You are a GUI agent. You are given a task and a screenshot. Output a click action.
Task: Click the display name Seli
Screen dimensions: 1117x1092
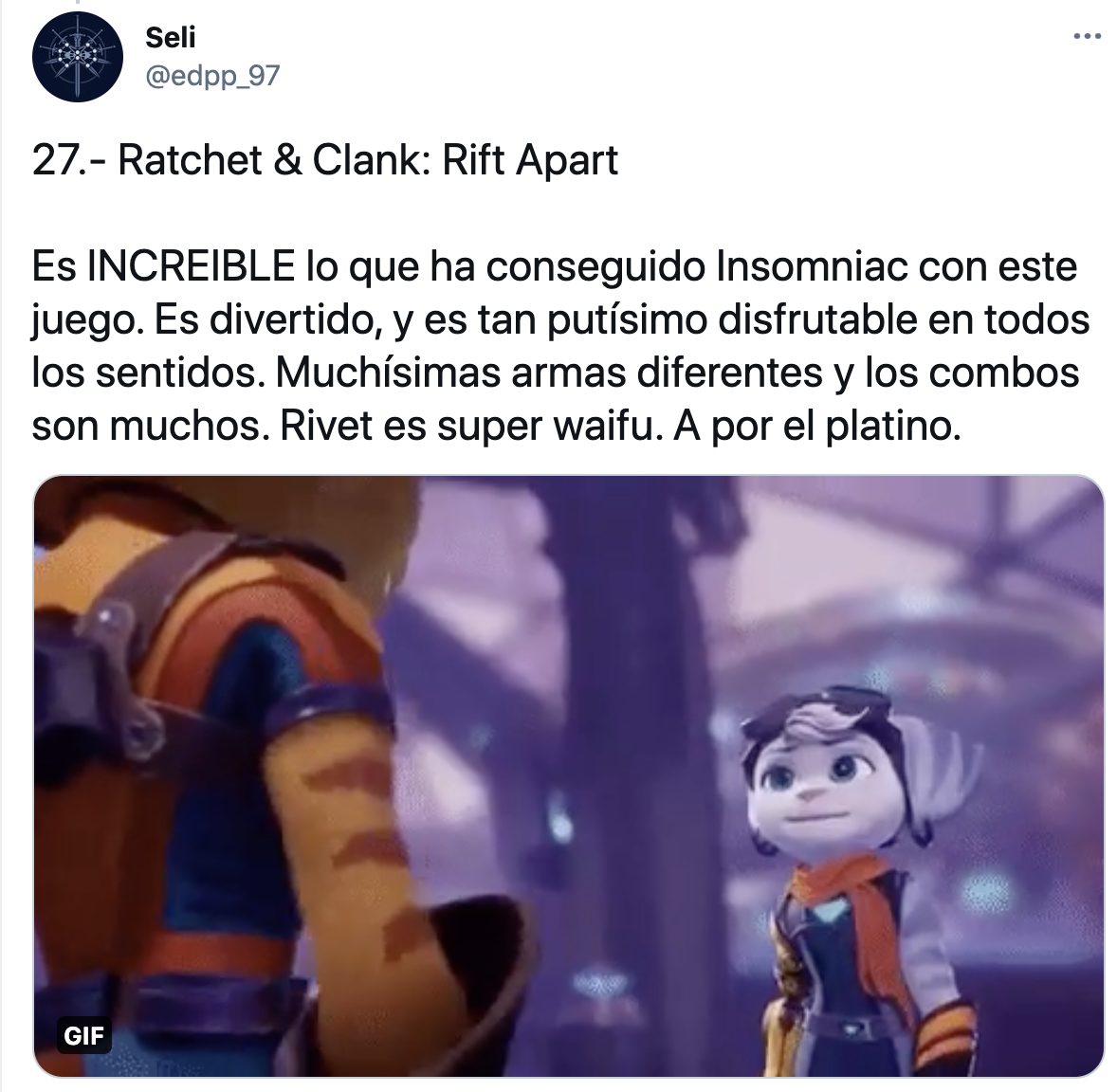pos(171,37)
